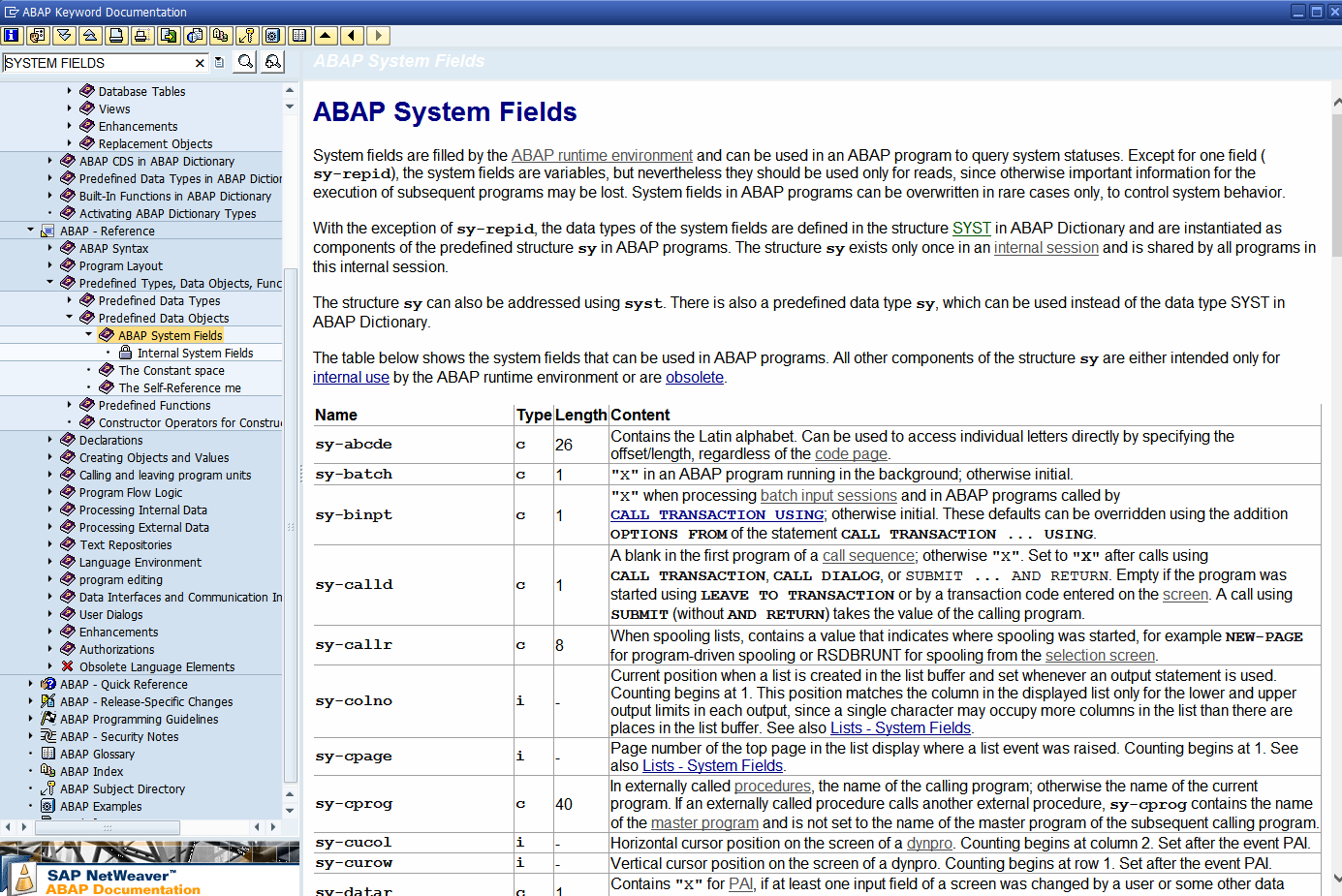
Task: Collapse the ABAP System Fields node
Action: [88, 335]
